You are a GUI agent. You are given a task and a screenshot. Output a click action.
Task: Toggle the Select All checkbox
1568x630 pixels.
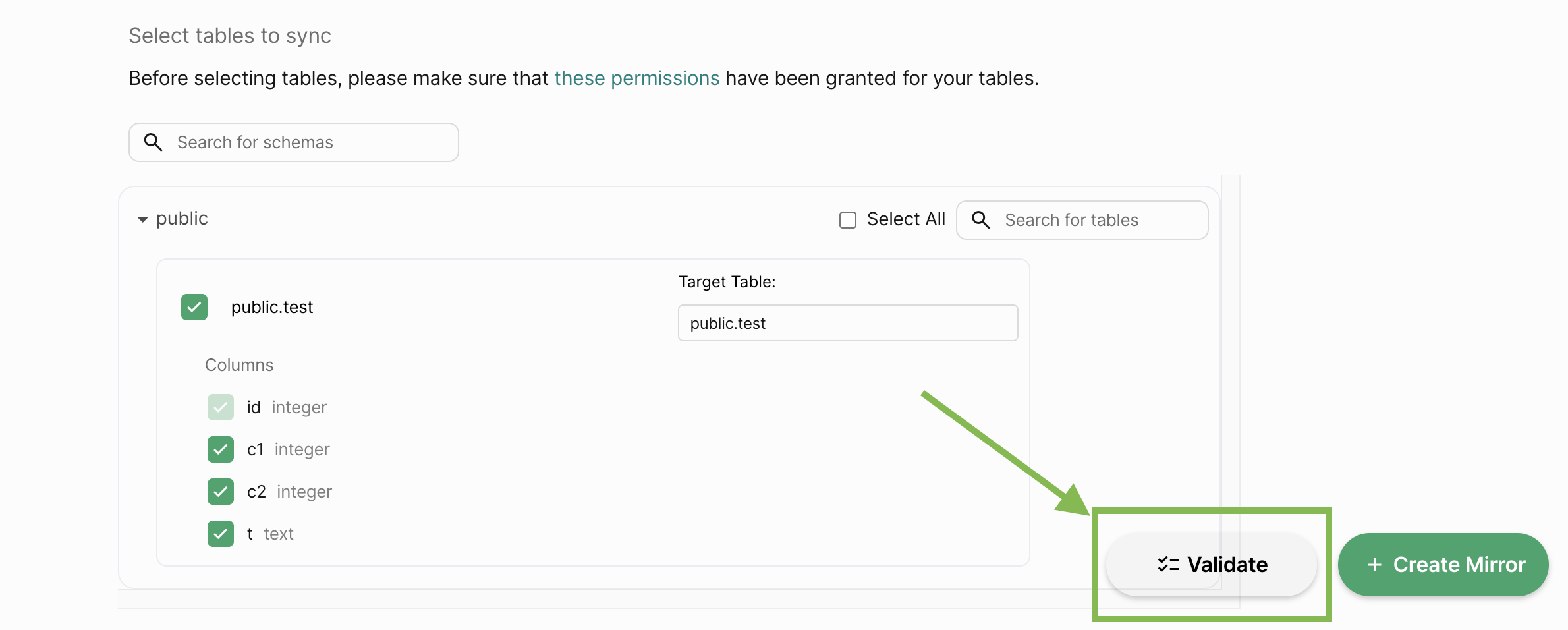click(x=848, y=220)
